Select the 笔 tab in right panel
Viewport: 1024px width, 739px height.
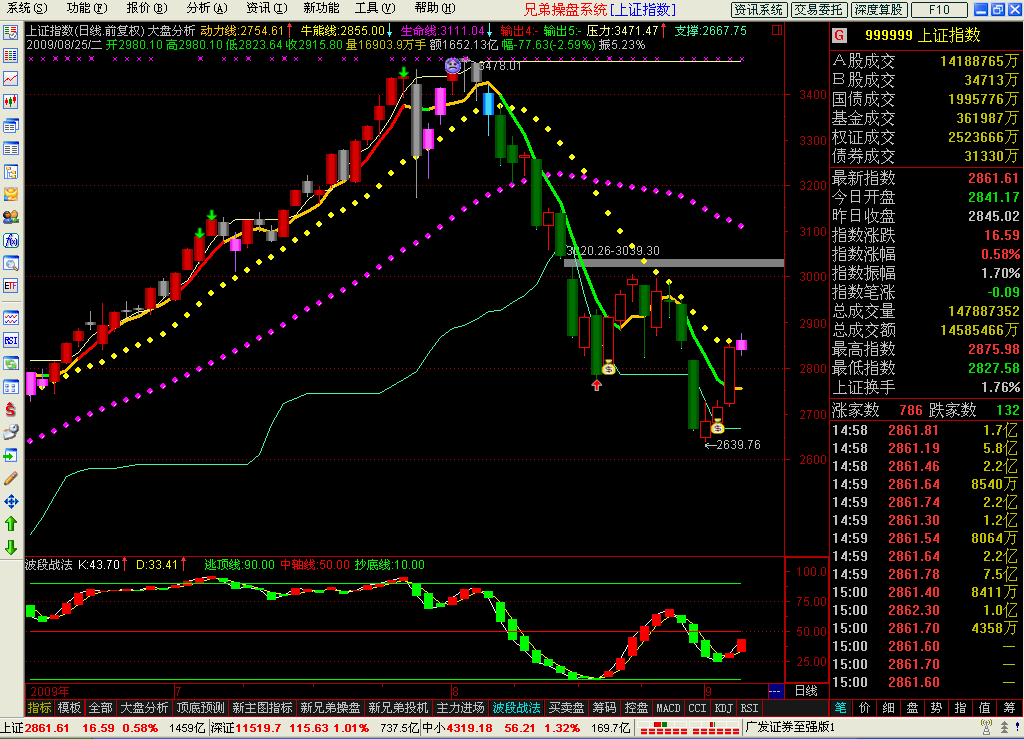(841, 708)
